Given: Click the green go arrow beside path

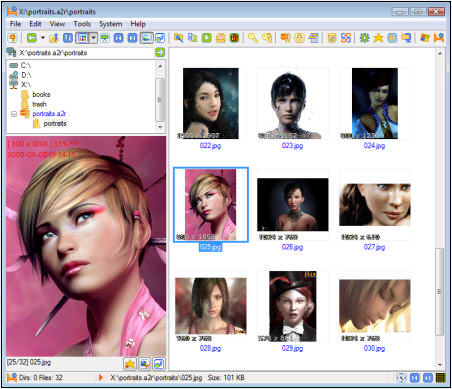Looking at the screenshot, I should tap(160, 52).
